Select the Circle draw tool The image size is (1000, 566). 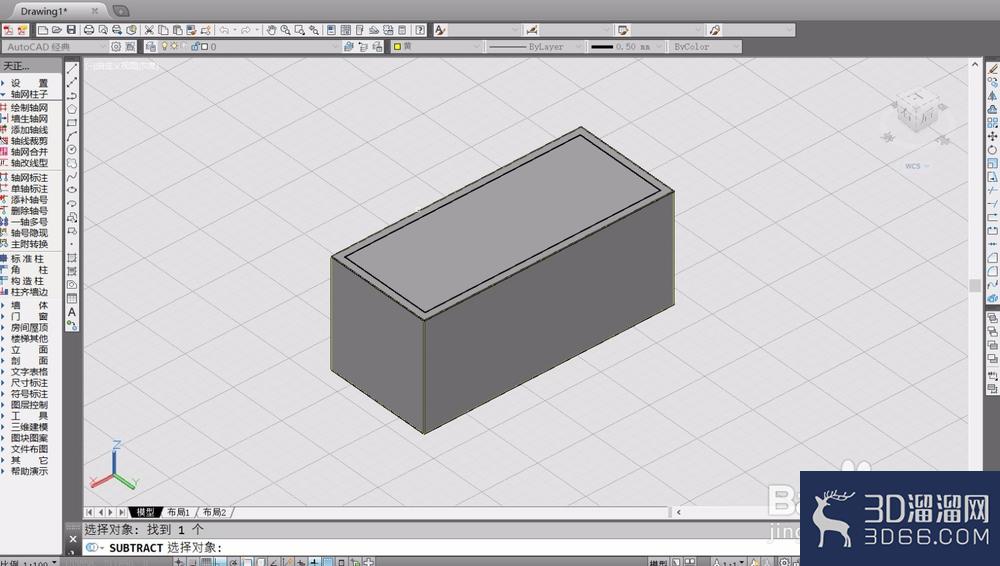pyautogui.click(x=72, y=149)
